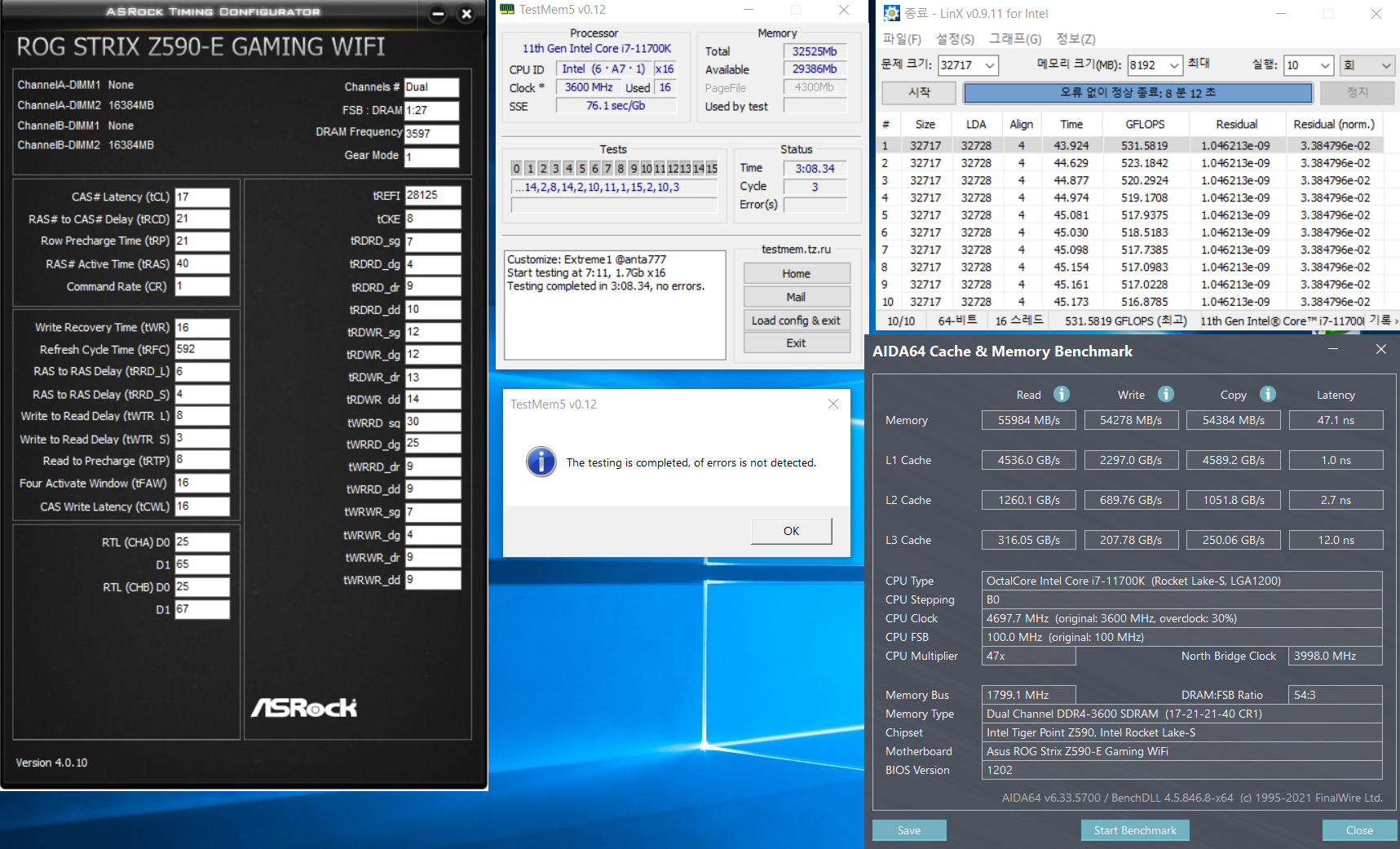This screenshot has height=849, width=1400.
Task: Click the TestMem5 title bar app icon
Action: pyautogui.click(x=507, y=10)
